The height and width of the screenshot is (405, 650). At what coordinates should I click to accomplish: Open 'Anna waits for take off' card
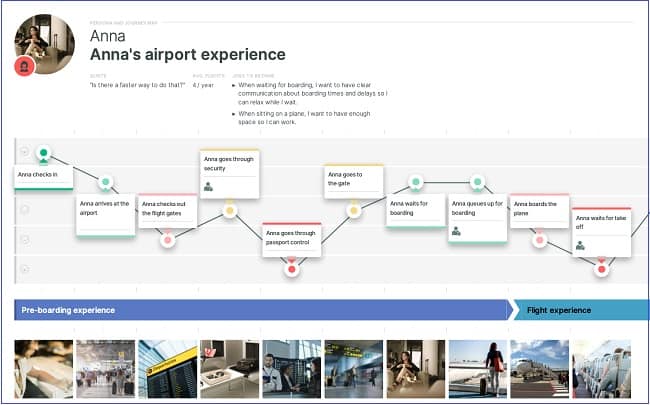[601, 233]
